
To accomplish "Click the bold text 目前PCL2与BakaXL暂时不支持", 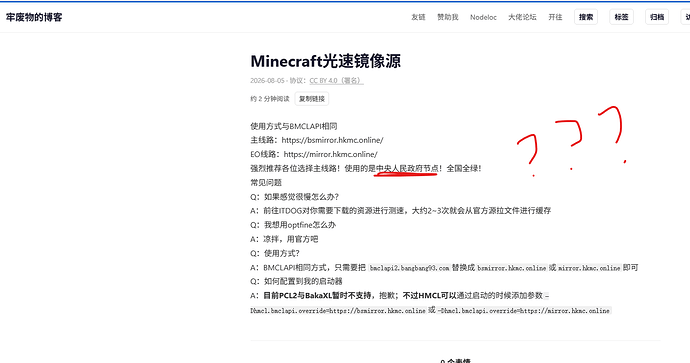I will click(317, 295).
